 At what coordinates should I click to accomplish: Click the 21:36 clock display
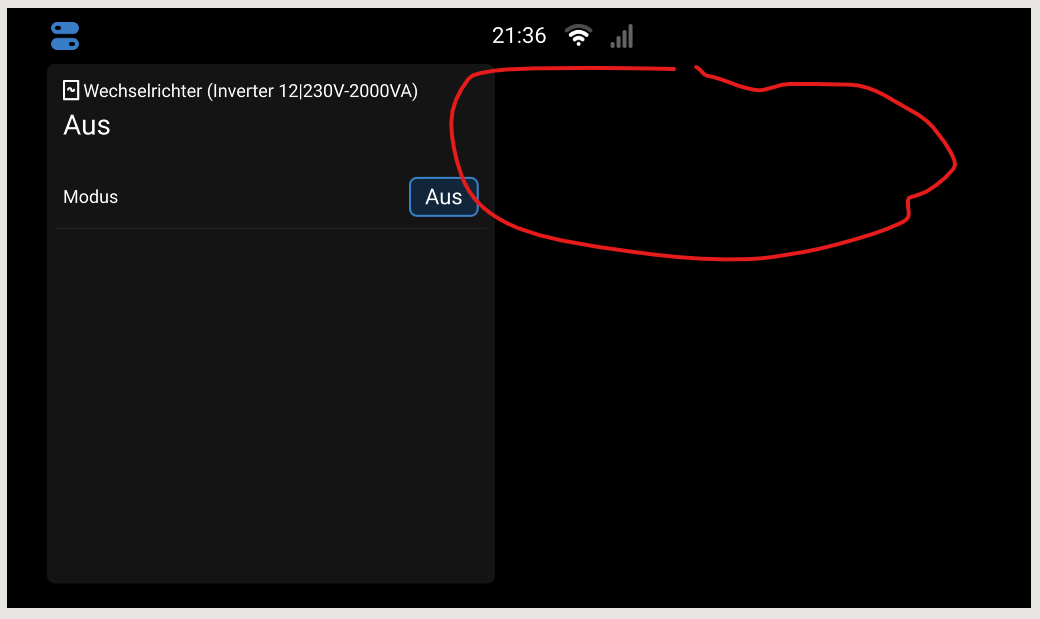[x=519, y=36]
